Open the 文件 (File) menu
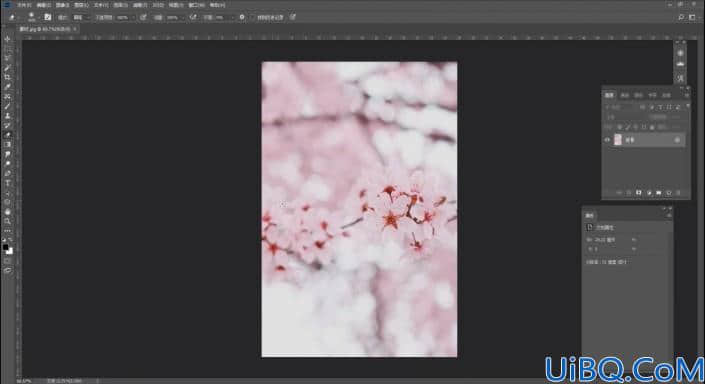The width and height of the screenshot is (705, 384). pos(24,5)
